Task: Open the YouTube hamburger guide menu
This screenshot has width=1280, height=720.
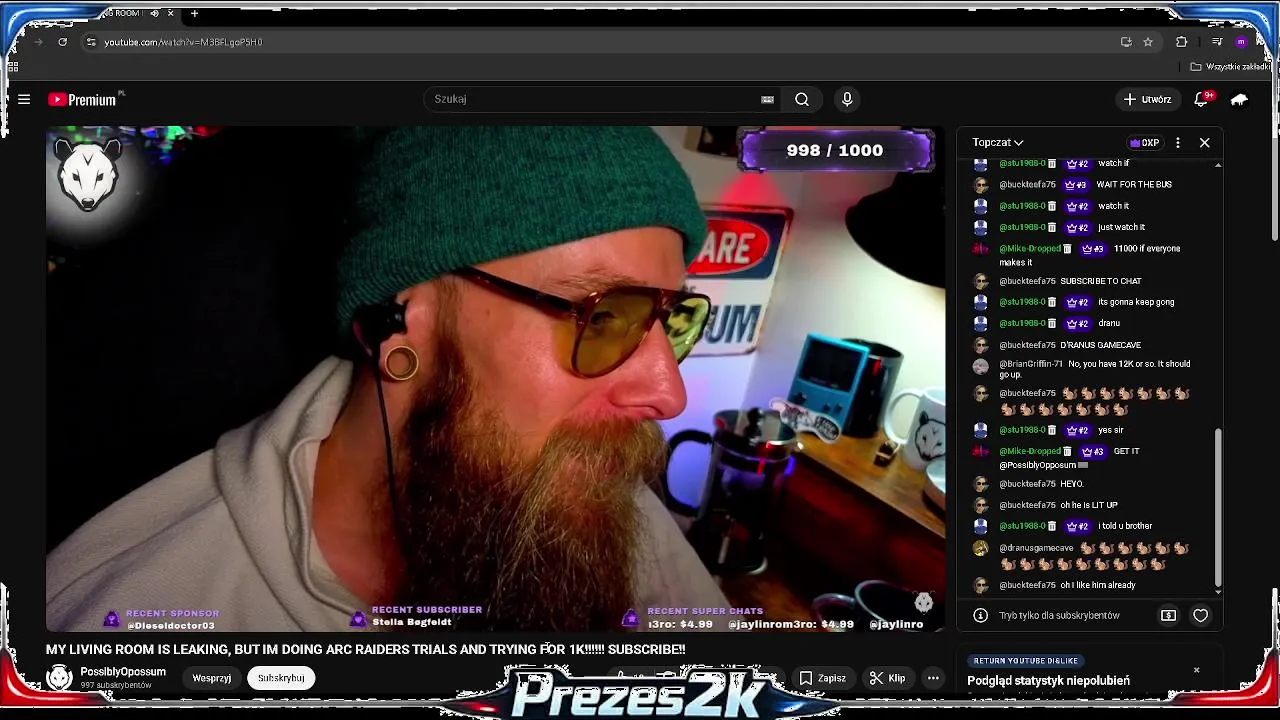Action: [x=24, y=99]
